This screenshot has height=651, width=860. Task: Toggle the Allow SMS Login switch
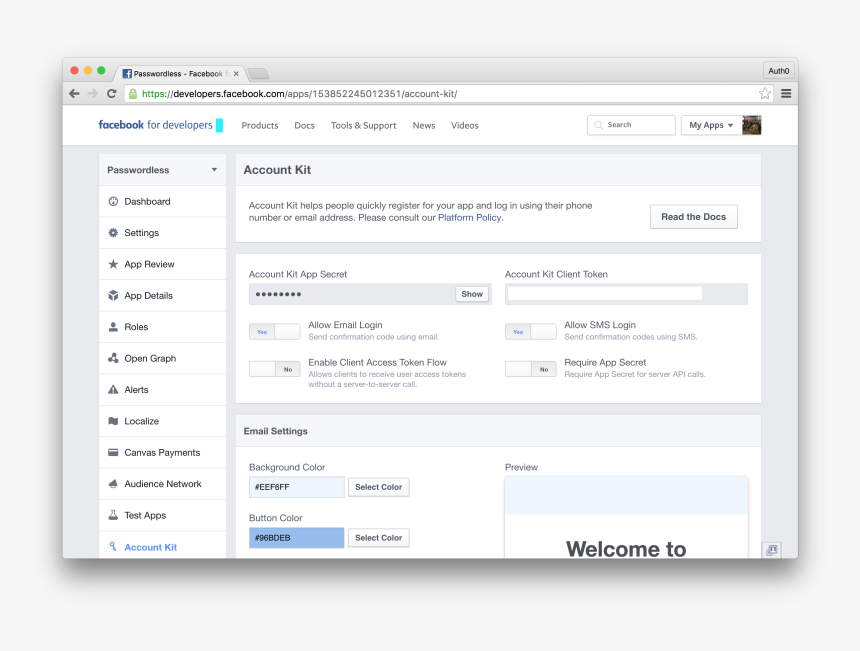coord(531,331)
